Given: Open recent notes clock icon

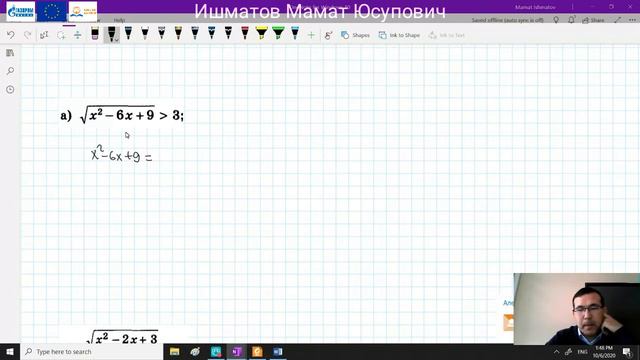Looking at the screenshot, I should point(10,89).
